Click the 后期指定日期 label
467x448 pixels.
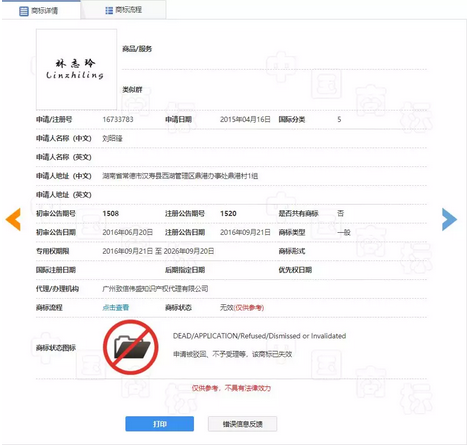tap(185, 270)
